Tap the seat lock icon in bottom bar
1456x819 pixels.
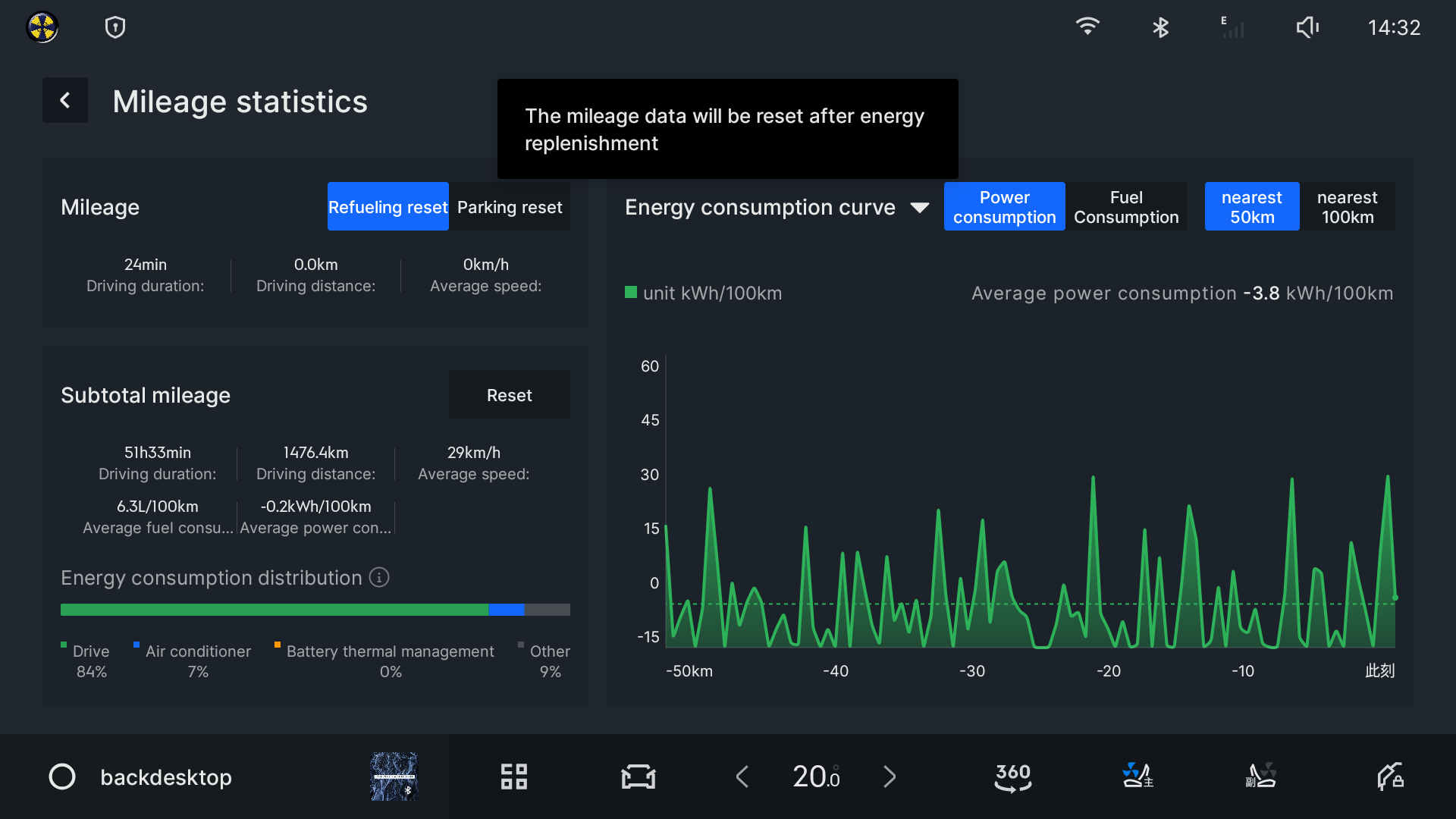pos(1390,777)
